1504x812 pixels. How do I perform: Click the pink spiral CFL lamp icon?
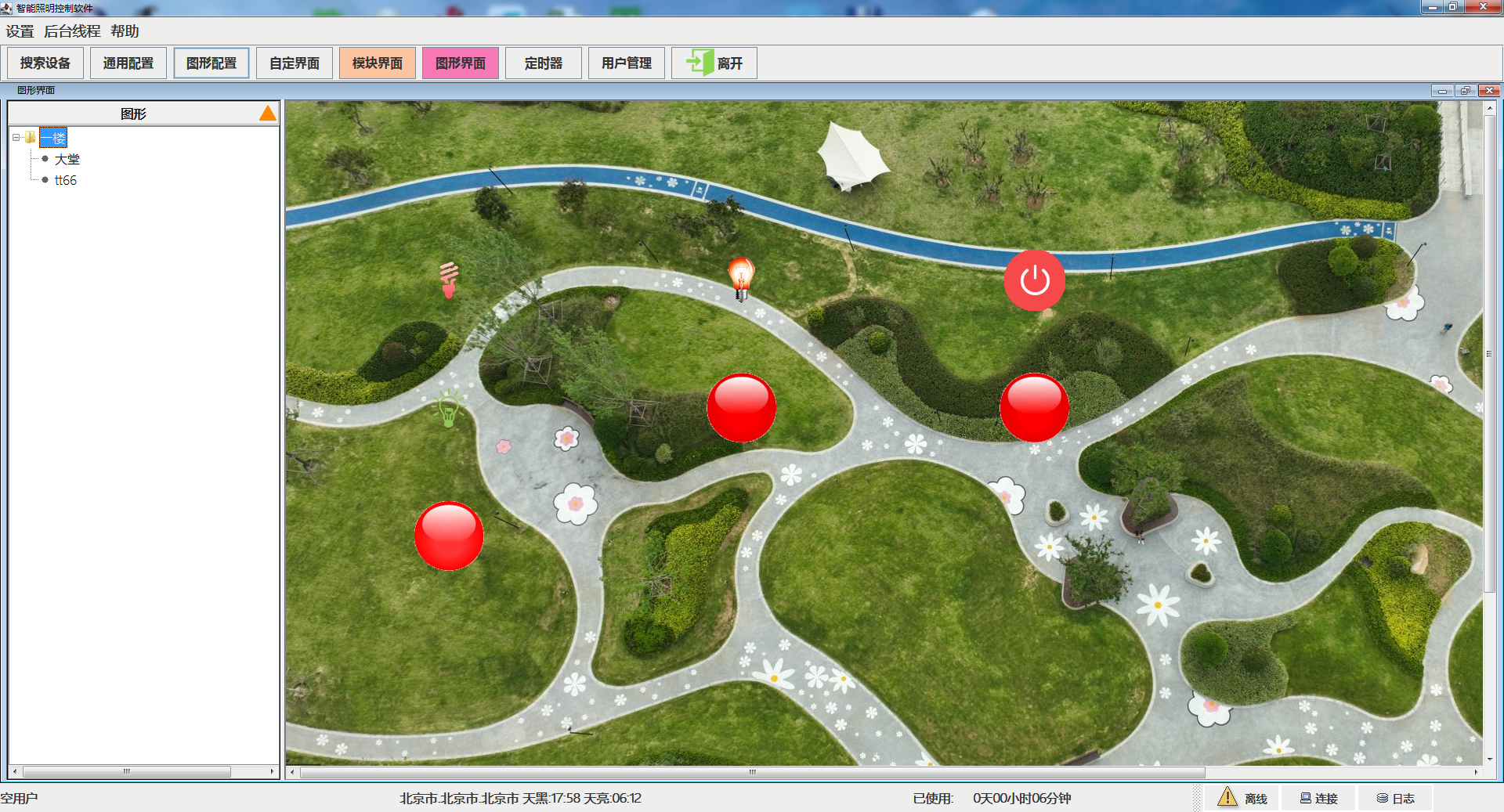[x=449, y=280]
